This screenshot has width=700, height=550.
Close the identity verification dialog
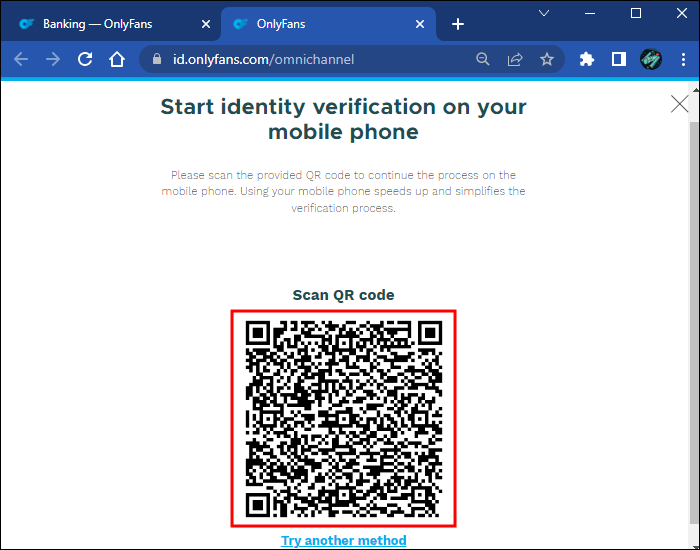coord(679,104)
